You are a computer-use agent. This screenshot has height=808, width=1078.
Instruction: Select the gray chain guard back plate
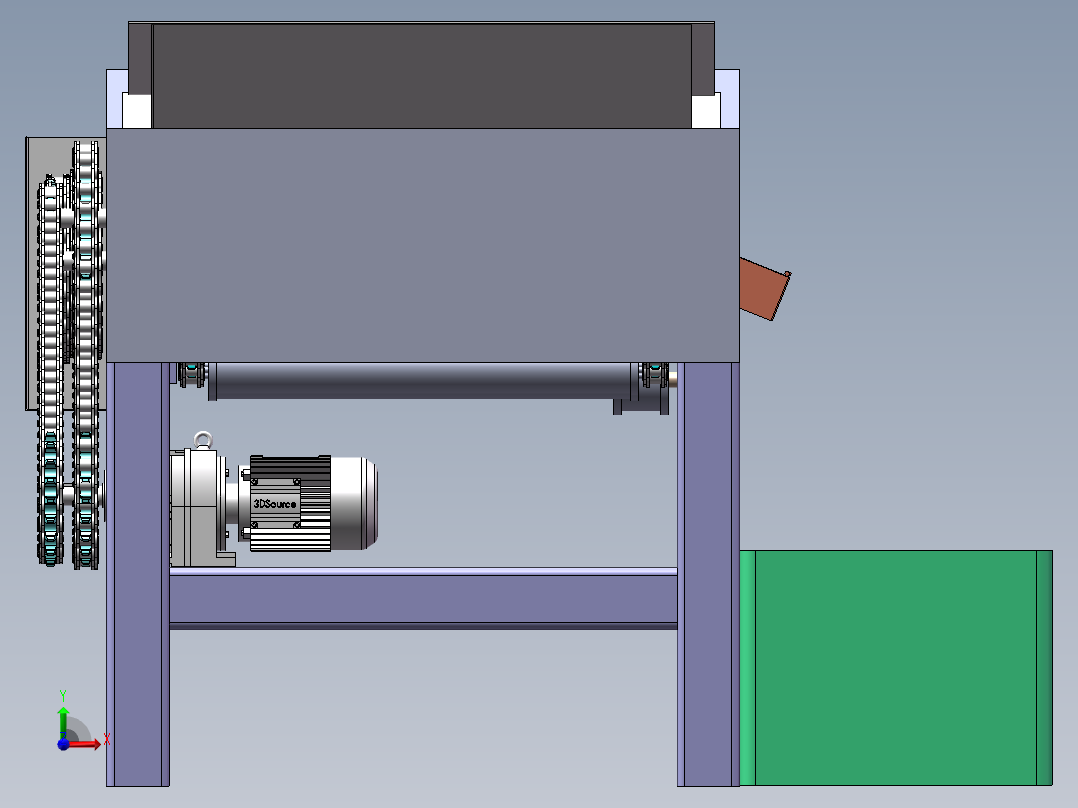(x=32, y=274)
